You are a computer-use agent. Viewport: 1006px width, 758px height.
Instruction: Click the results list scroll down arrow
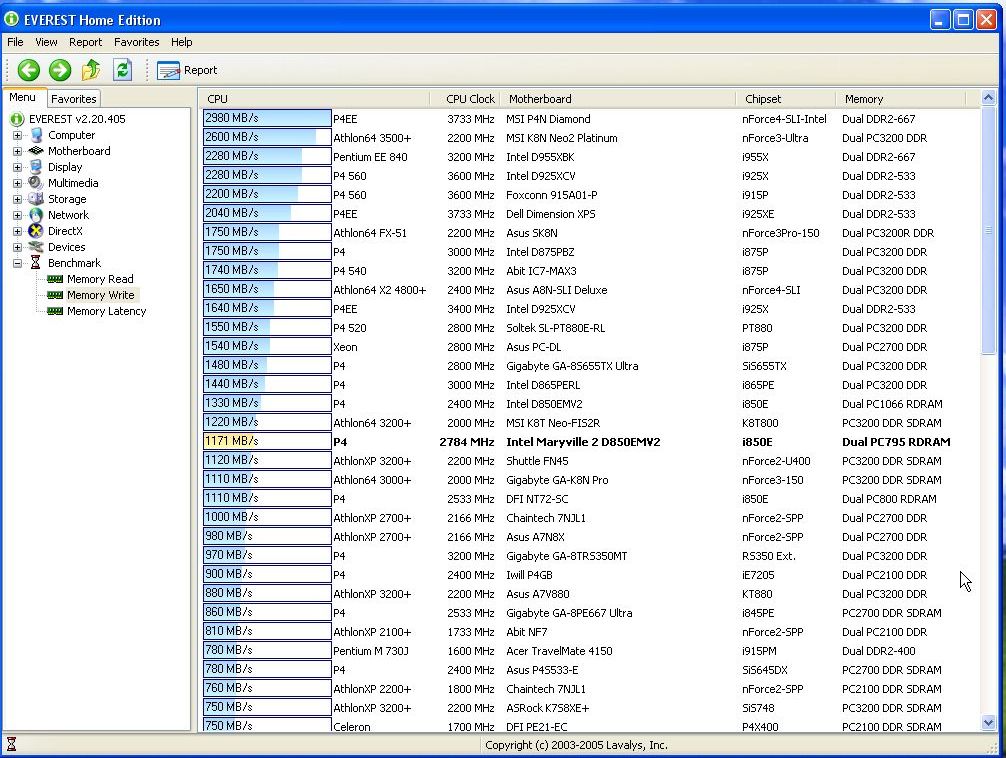click(988, 723)
